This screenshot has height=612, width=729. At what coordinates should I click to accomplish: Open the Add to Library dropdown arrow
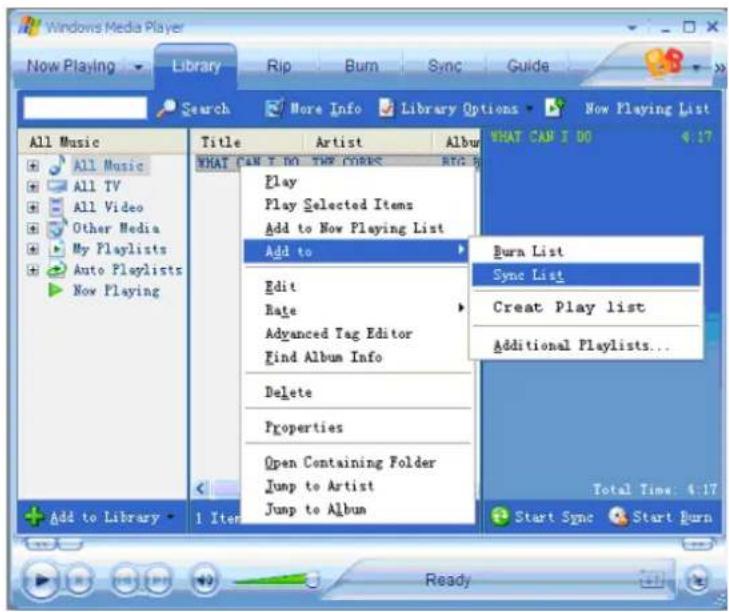click(x=171, y=517)
